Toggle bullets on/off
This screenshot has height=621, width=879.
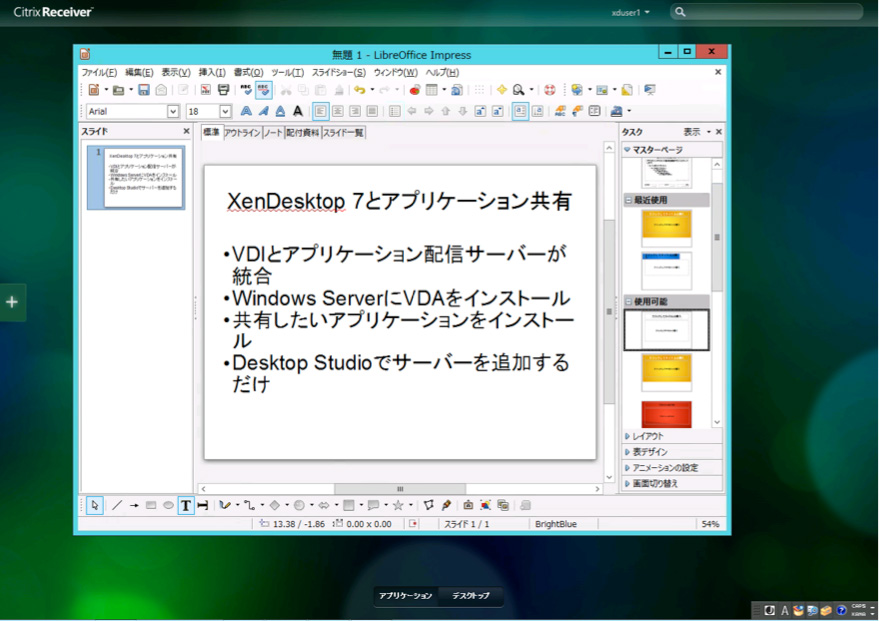(x=395, y=111)
